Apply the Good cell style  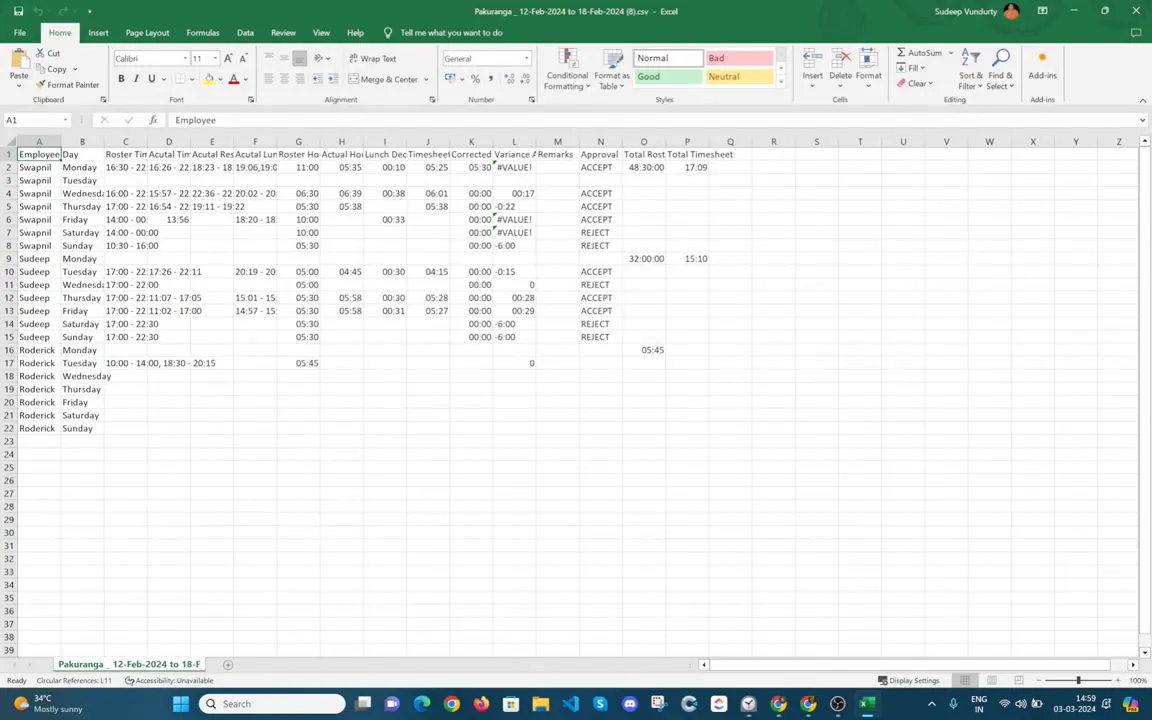pos(668,76)
